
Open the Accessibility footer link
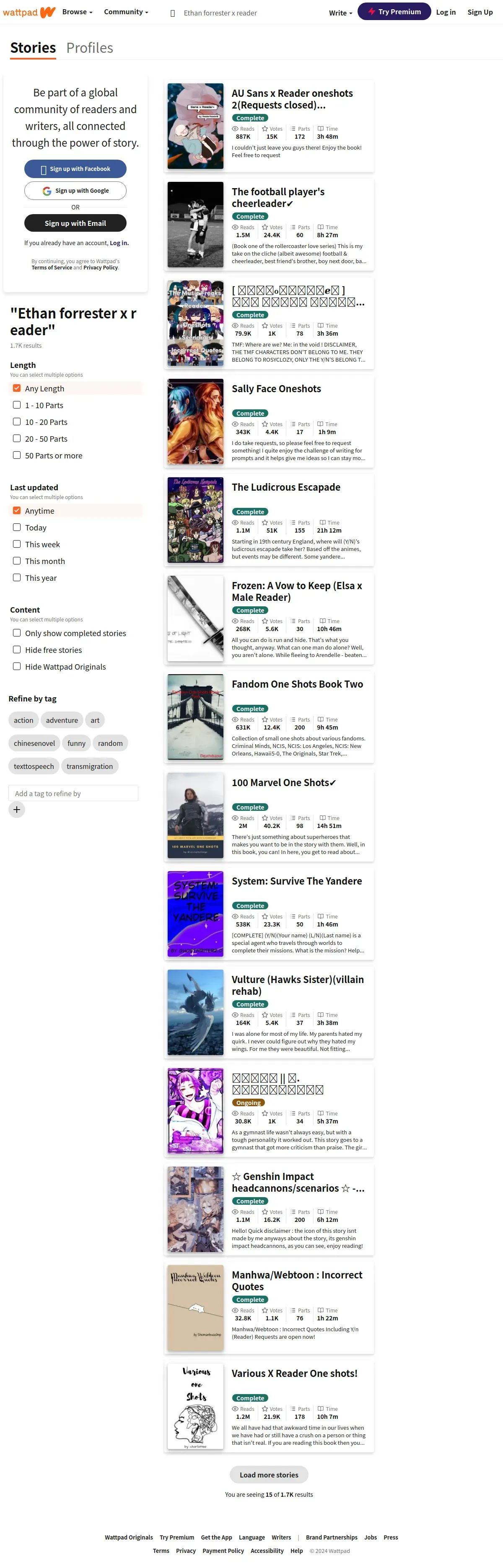[x=267, y=1550]
